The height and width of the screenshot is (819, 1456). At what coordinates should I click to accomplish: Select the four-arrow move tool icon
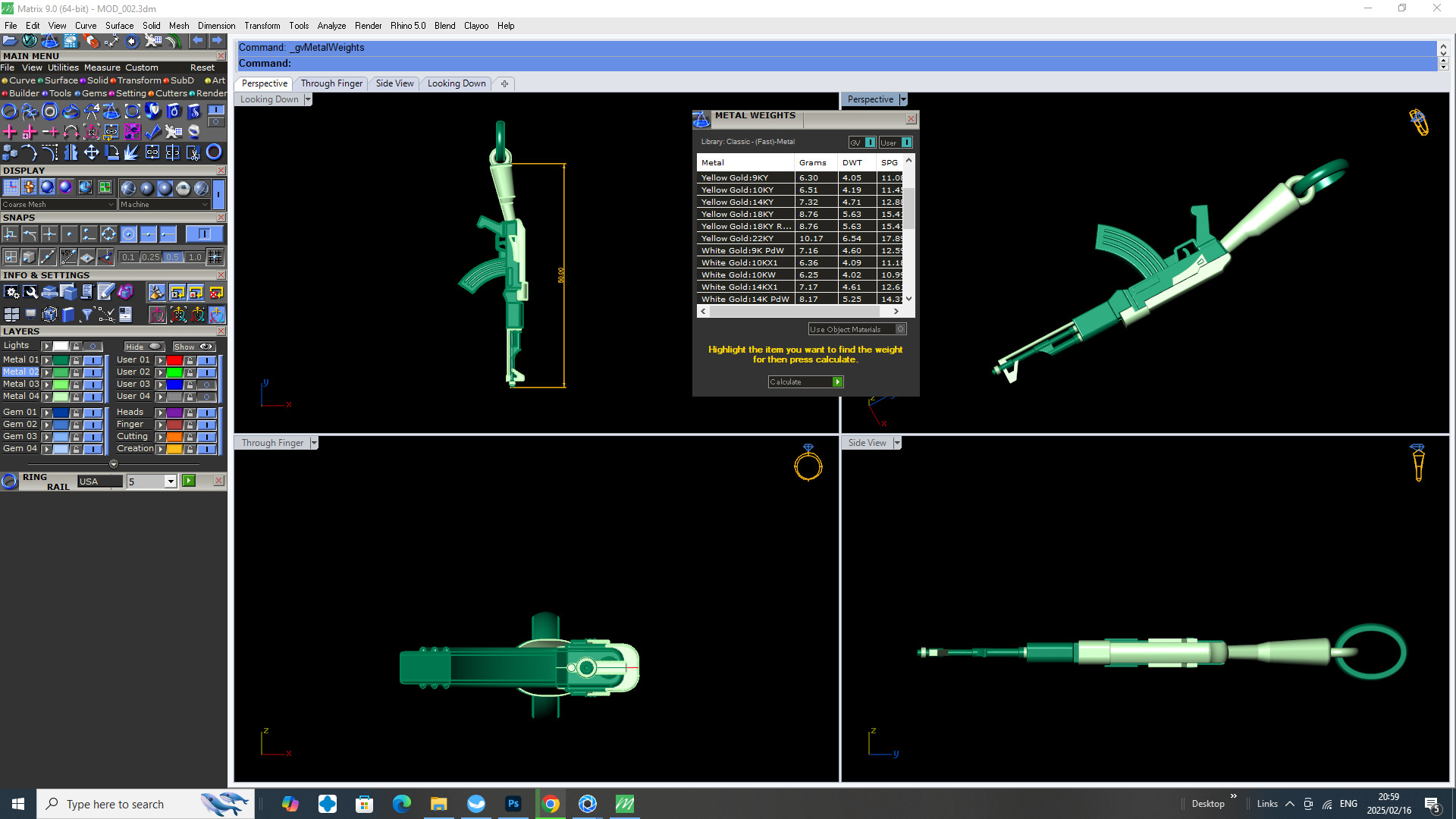[x=91, y=152]
